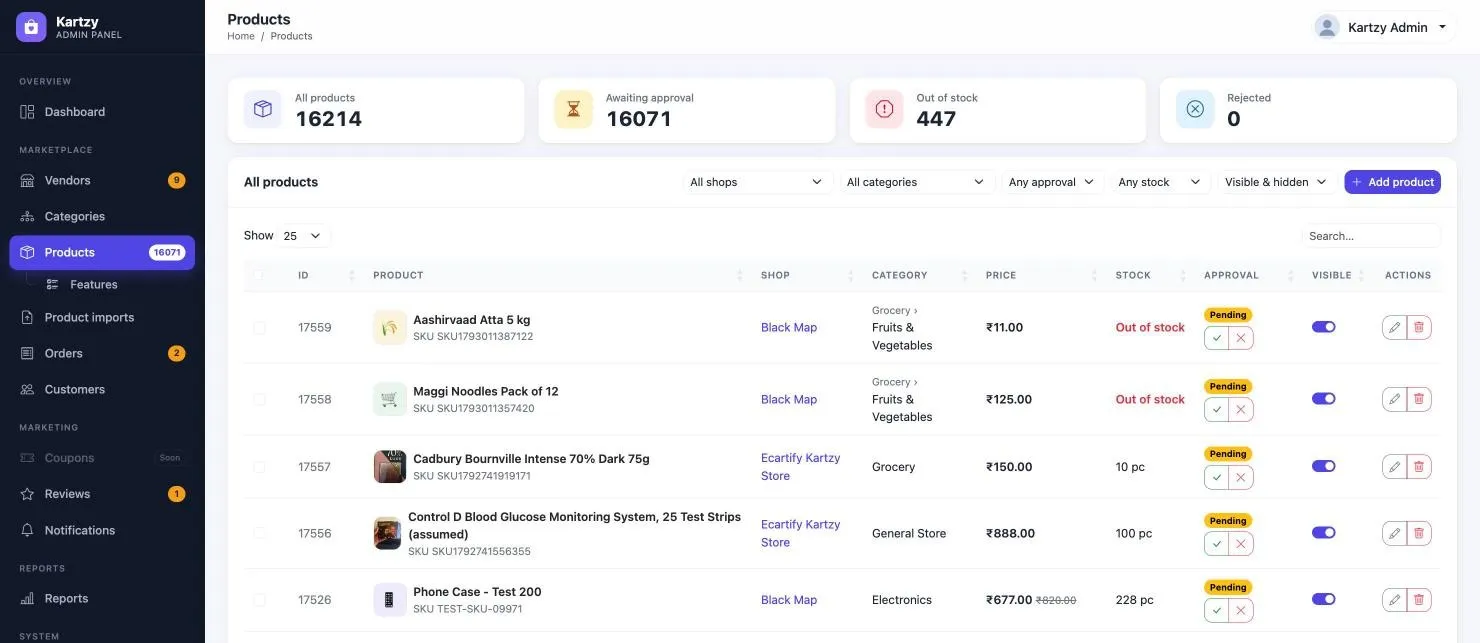Reject Aashirvaad Atta 5 kg with cross
Image resolution: width=1480 pixels, height=643 pixels.
(x=1241, y=338)
